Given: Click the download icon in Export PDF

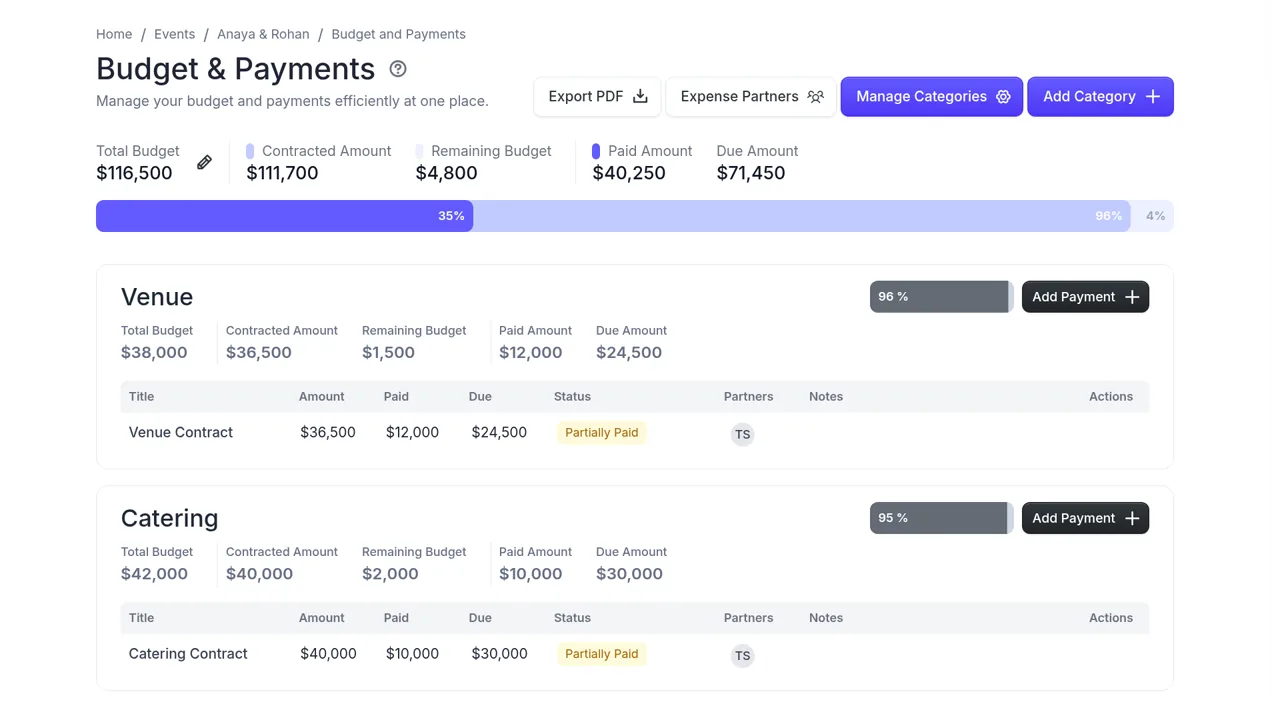Looking at the screenshot, I should pyautogui.click(x=641, y=96).
